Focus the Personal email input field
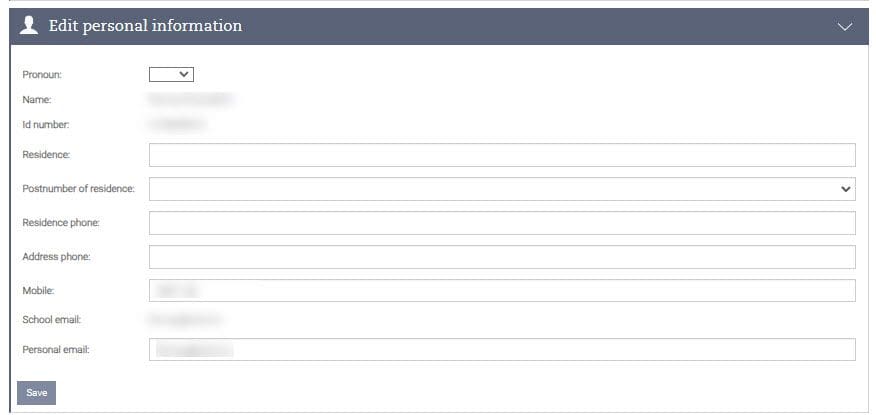 click(502, 349)
